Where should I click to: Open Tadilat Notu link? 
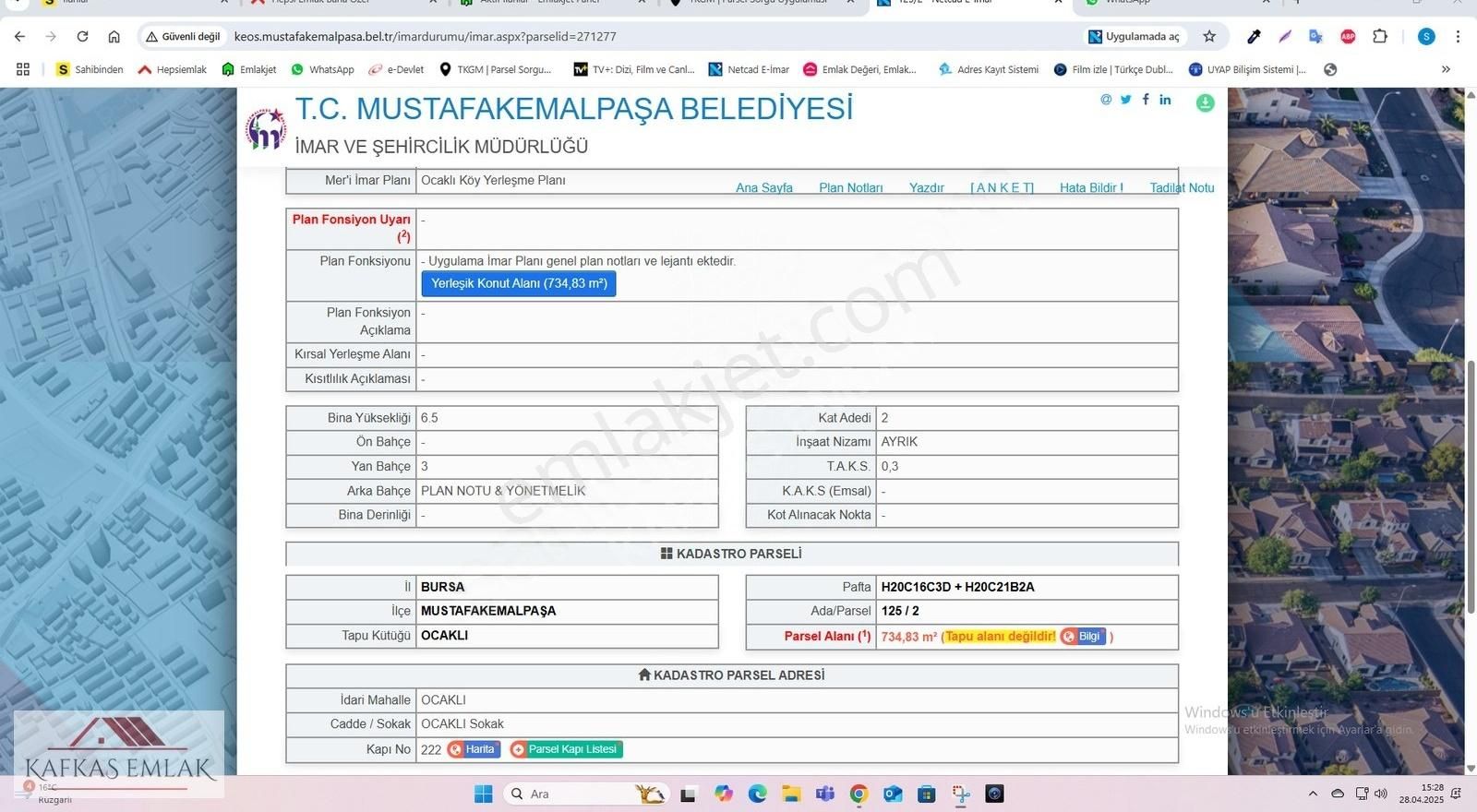click(x=1182, y=187)
